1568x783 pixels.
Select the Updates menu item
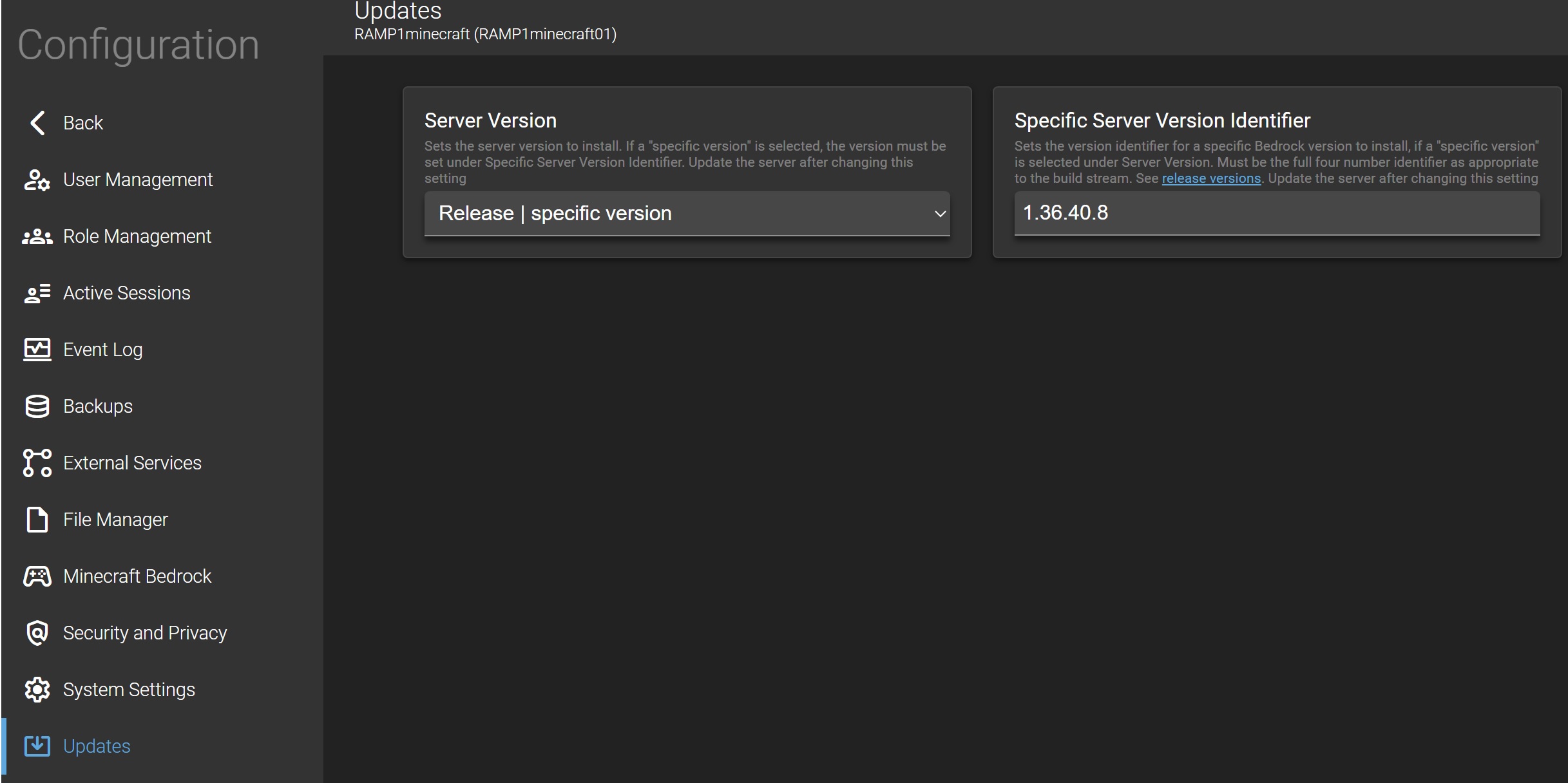(97, 746)
